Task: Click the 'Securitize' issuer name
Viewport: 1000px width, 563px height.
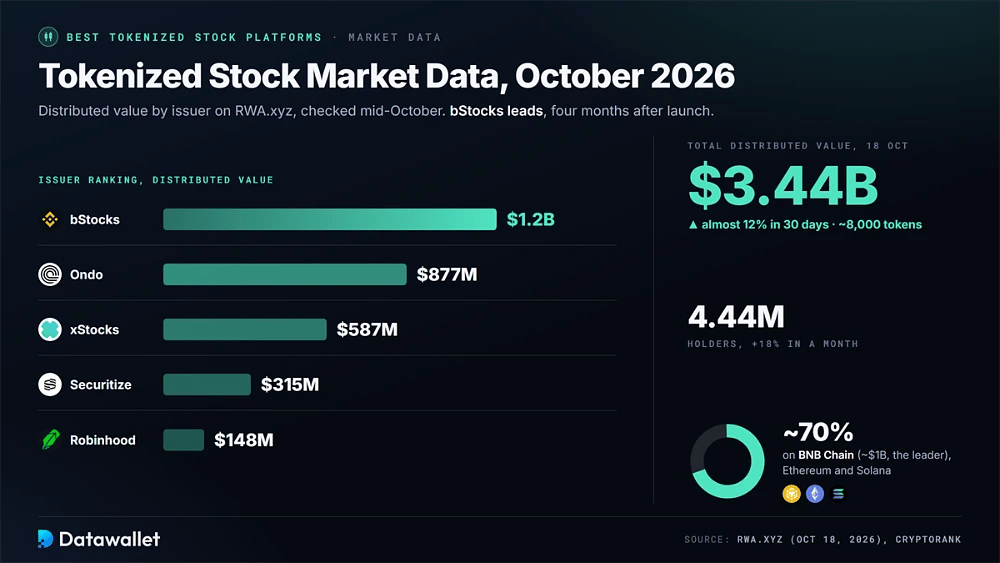Action: (101, 384)
